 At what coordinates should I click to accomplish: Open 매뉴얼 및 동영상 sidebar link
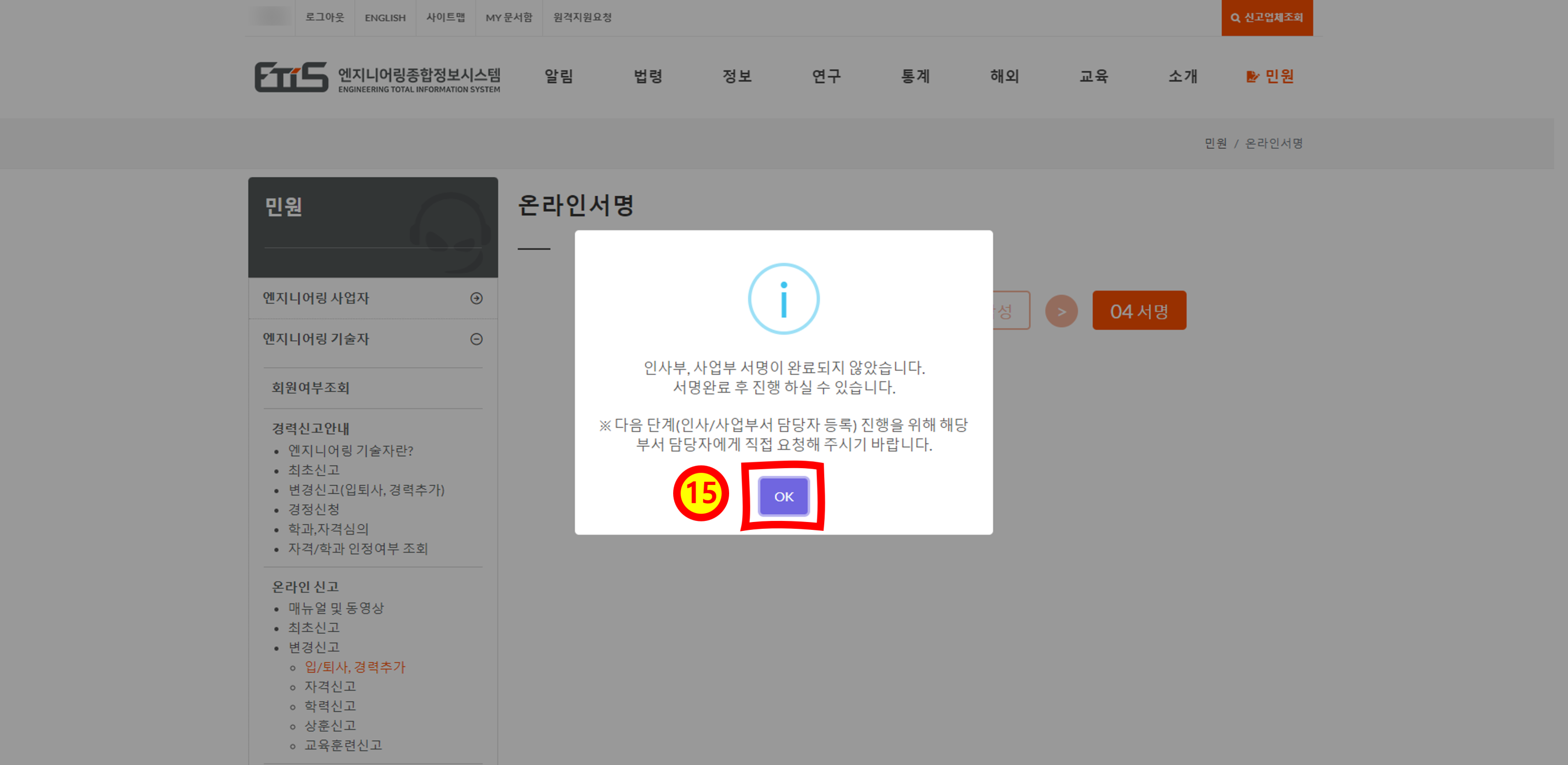pyautogui.click(x=336, y=608)
